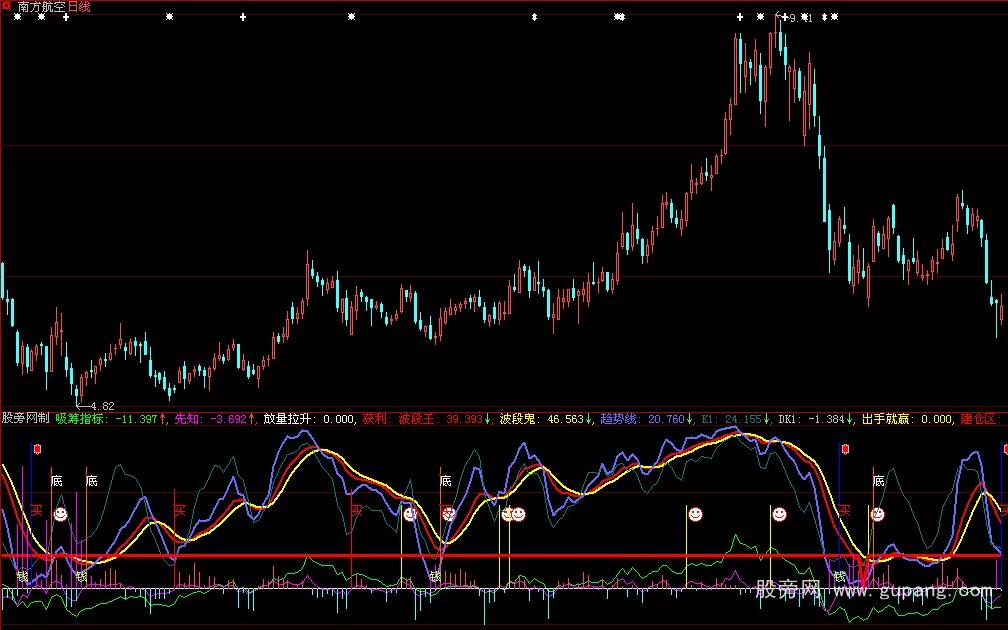The width and height of the screenshot is (1008, 630).
Task: Click the up-down arrow info marker at chart top
Action: pos(534,17)
